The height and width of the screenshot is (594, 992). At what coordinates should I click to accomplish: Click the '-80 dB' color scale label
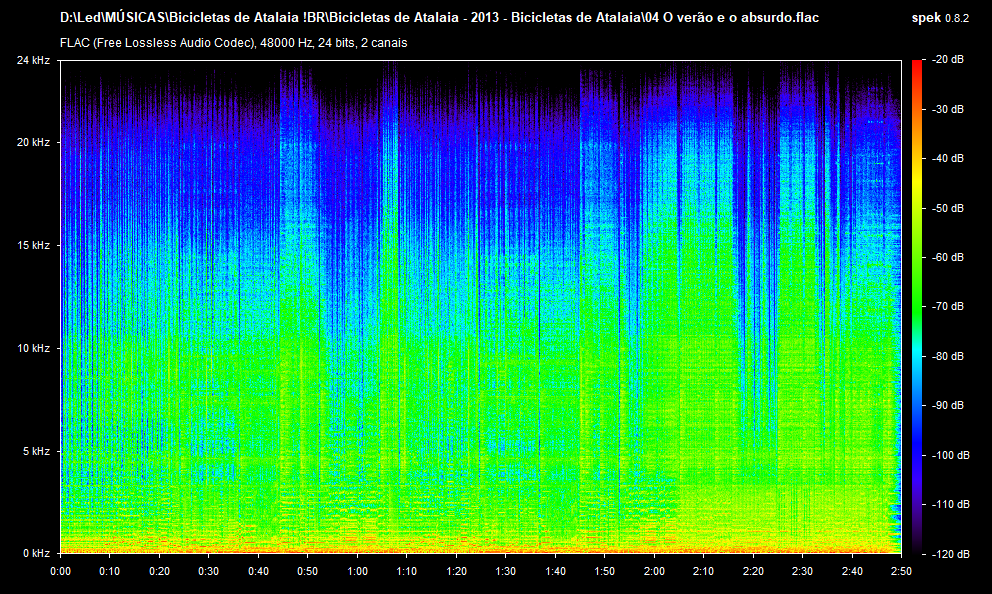pyautogui.click(x=948, y=356)
